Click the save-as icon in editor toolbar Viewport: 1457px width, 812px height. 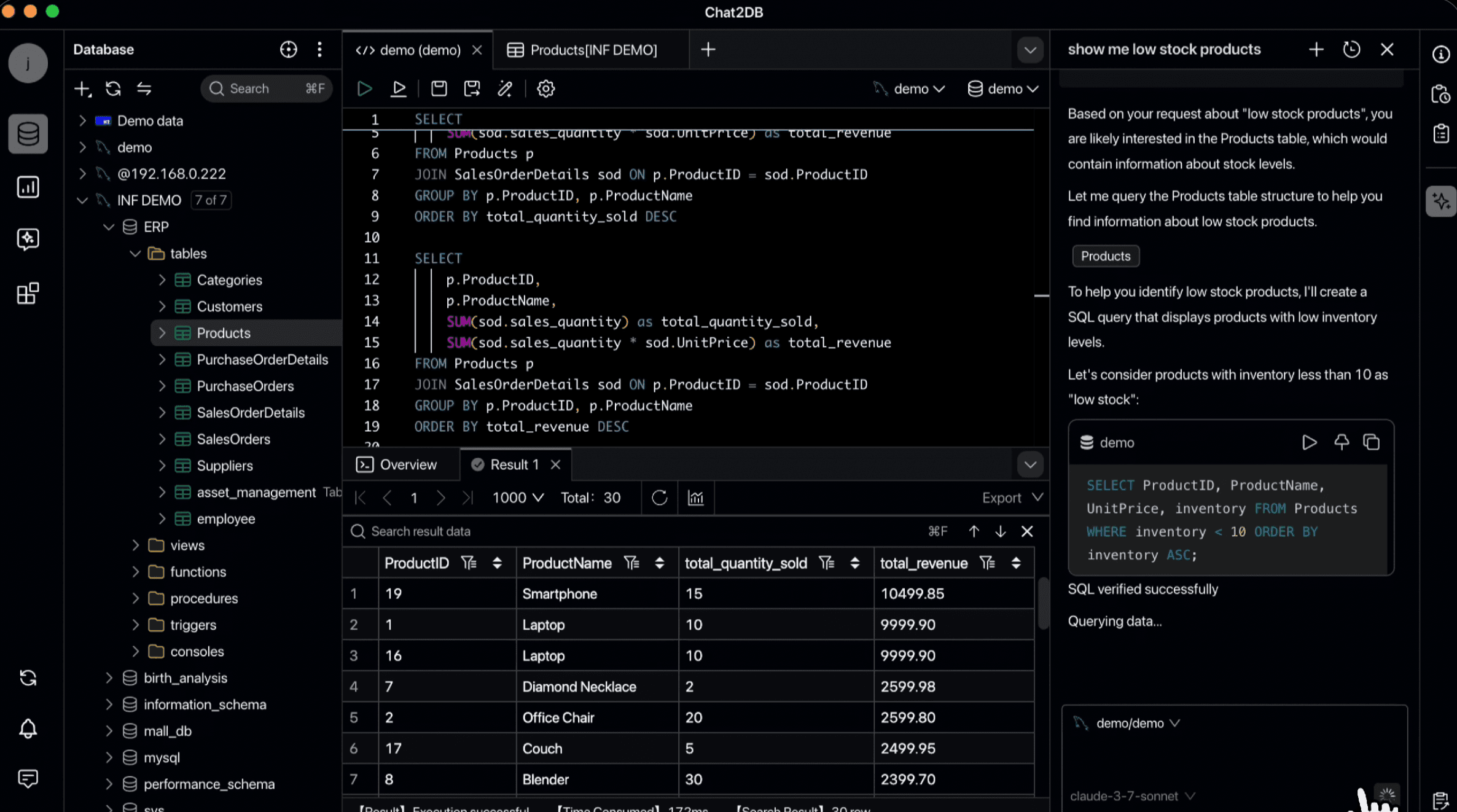point(472,88)
